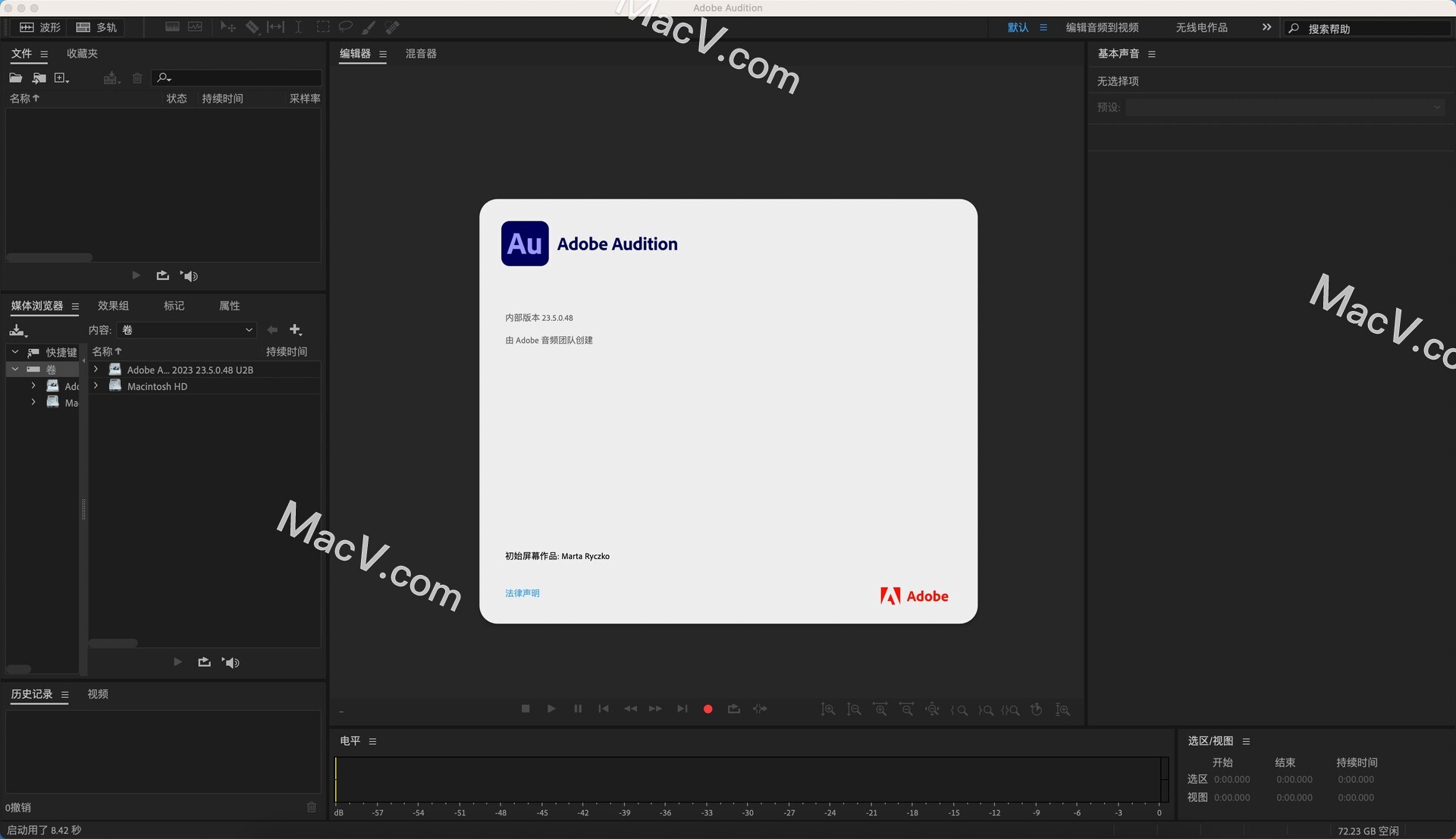Screen dimensions: 1456x839
Task: Open the workspace overflow double-arrow menu
Action: pos(1266,27)
